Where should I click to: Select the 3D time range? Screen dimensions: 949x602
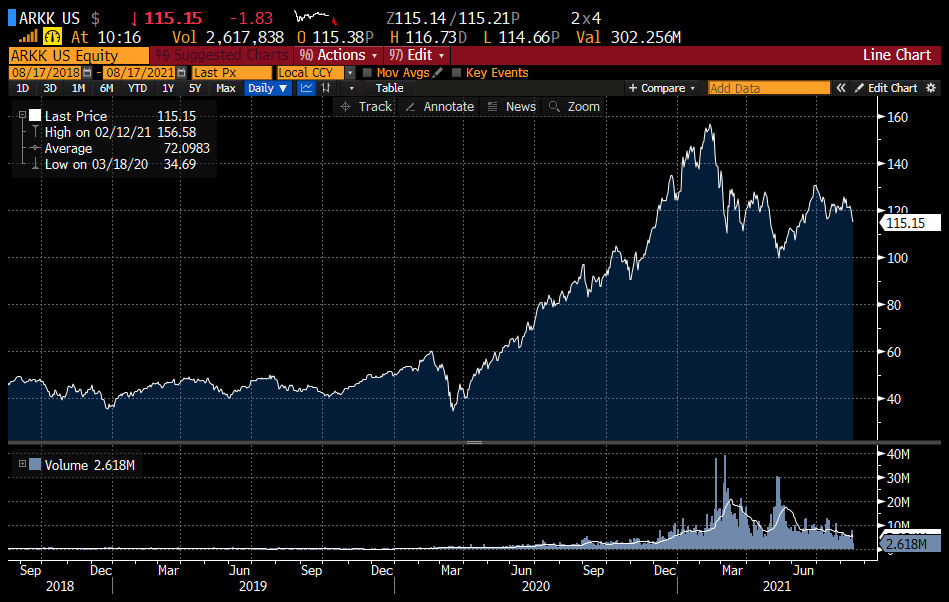pyautogui.click(x=50, y=88)
